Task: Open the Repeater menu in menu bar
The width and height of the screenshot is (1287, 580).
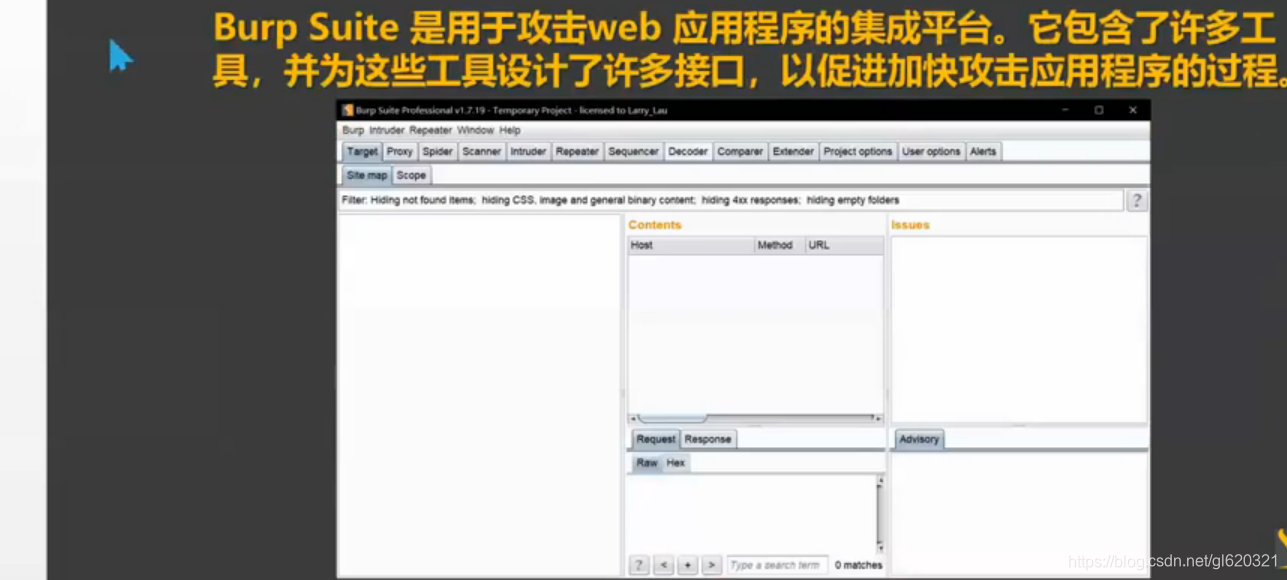Action: click(x=430, y=130)
